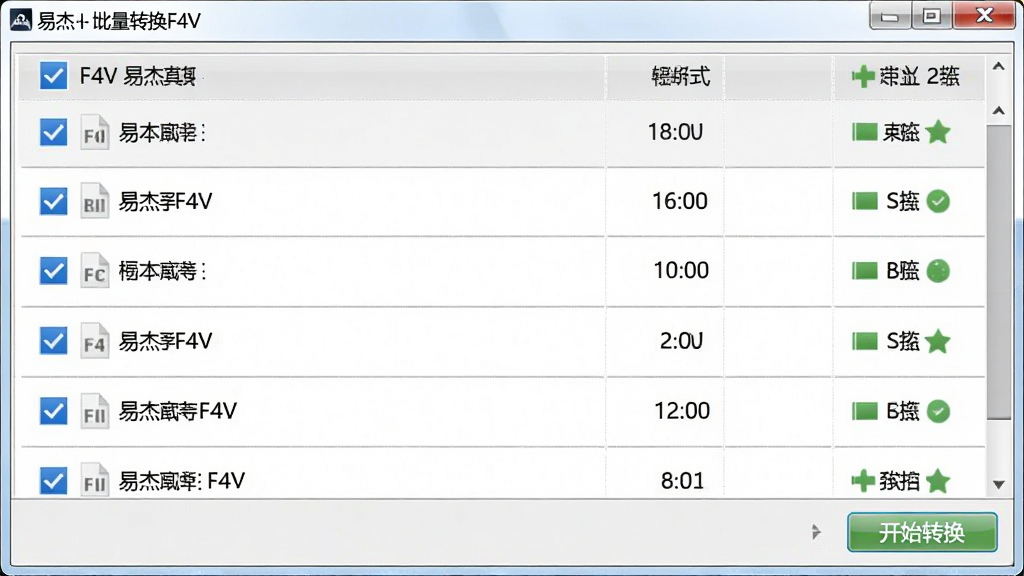Click the green checkmark circle in the 16:00 row
This screenshot has width=1024, height=576.
pos(938,201)
